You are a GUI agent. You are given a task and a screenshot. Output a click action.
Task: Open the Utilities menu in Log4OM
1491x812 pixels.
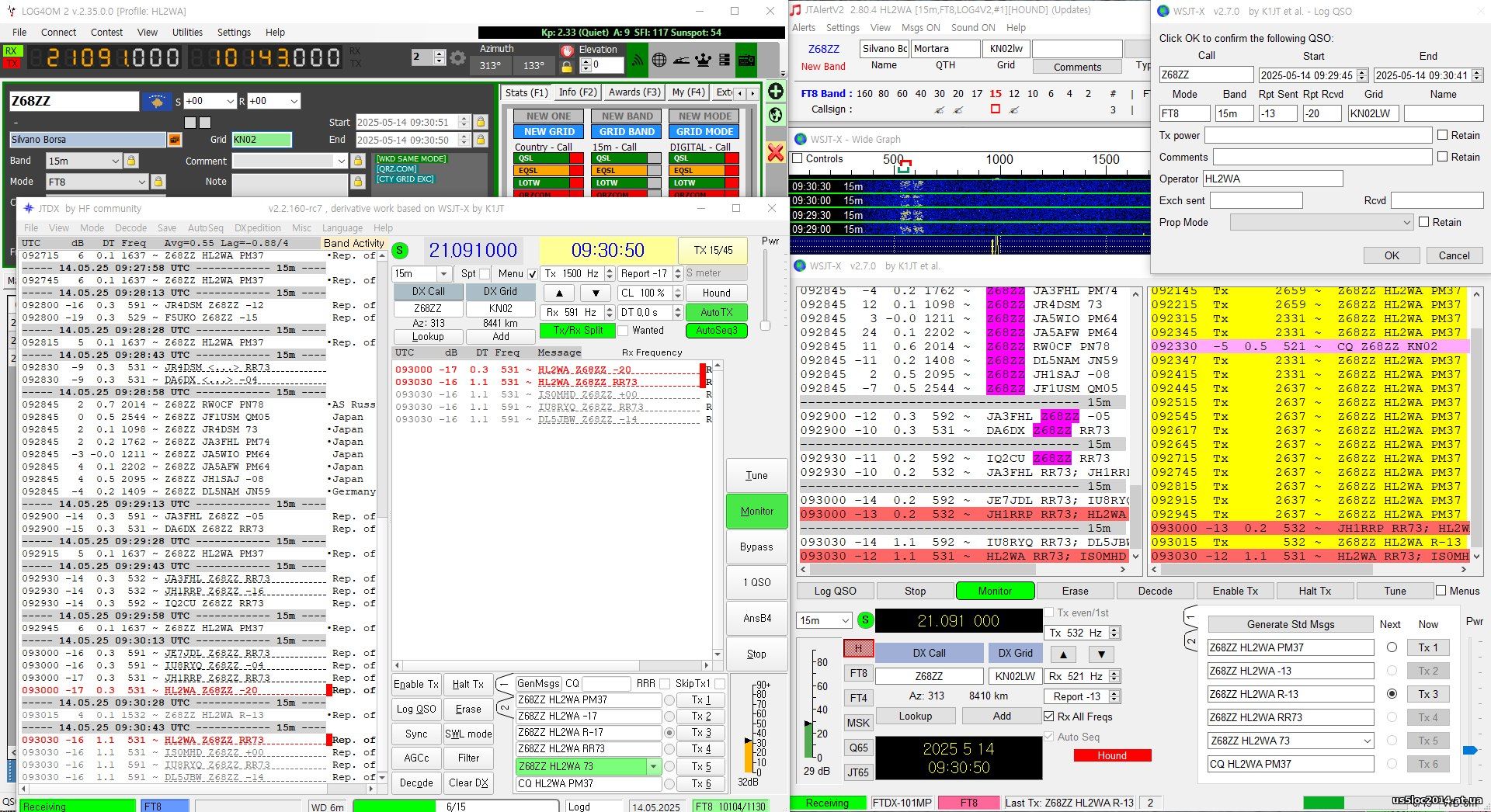(187, 32)
